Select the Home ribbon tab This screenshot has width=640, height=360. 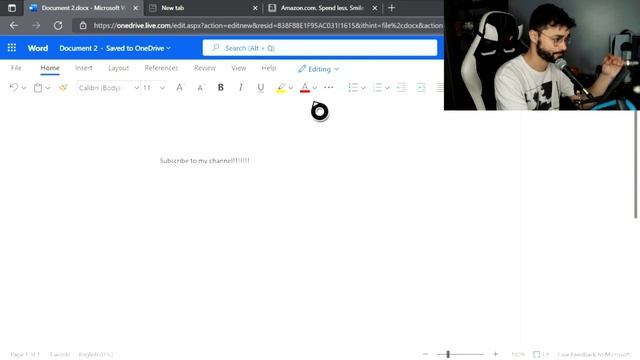(50, 68)
